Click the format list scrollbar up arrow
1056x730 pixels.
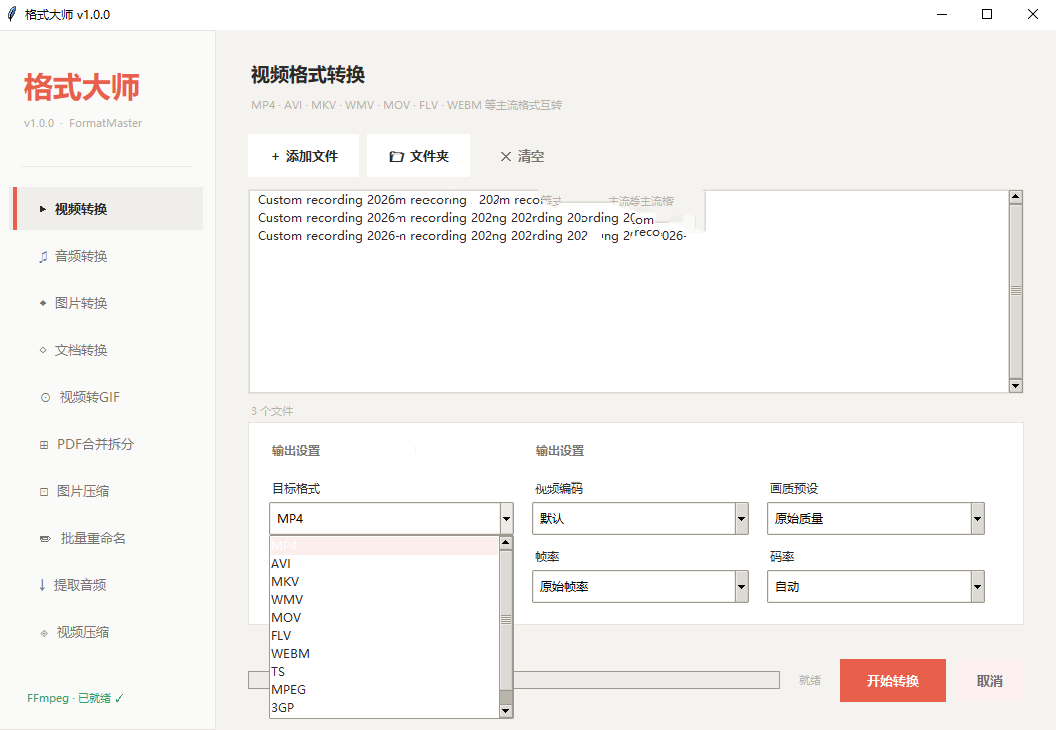pos(506,543)
